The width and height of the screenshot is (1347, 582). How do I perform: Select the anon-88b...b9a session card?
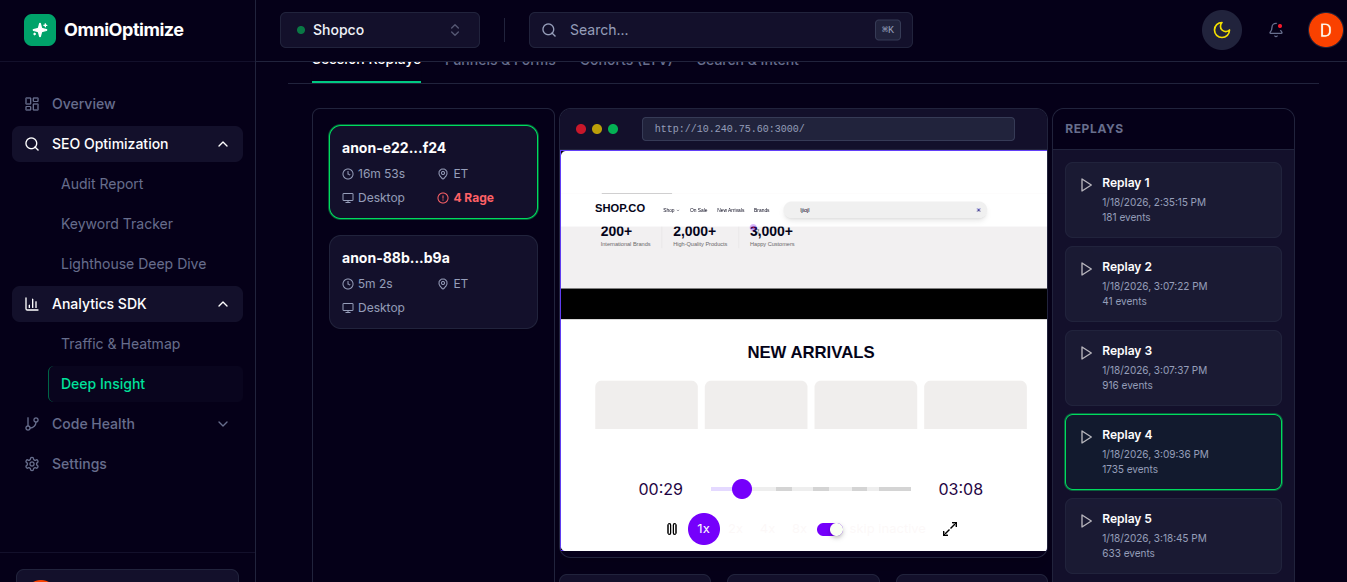(433, 282)
